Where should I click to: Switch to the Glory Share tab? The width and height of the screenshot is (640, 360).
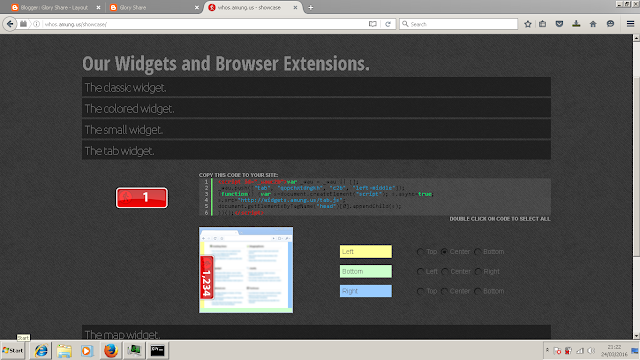(x=153, y=7)
